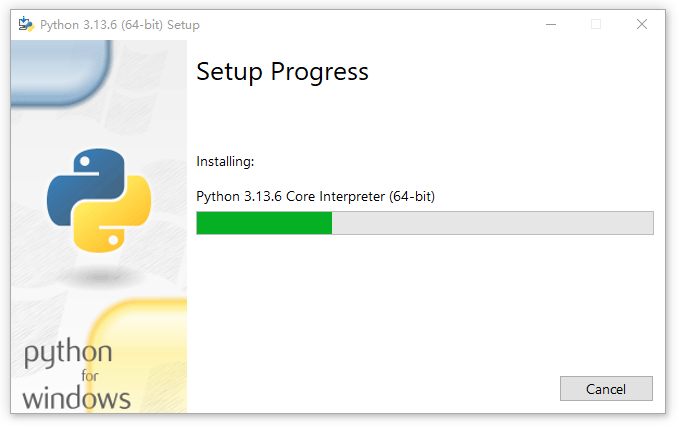
Task: Click the green filled part of progress bar
Action: tap(264, 223)
